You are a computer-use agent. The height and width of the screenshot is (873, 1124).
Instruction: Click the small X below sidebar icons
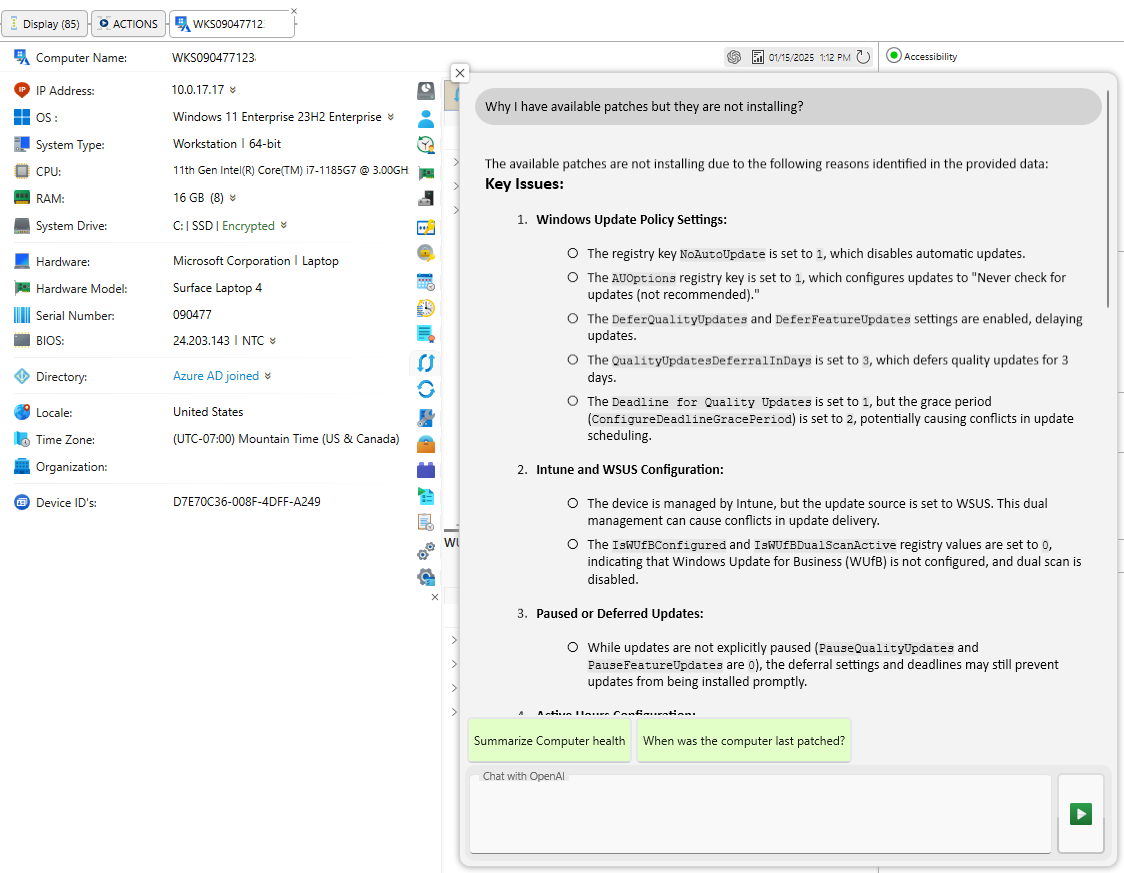click(434, 597)
